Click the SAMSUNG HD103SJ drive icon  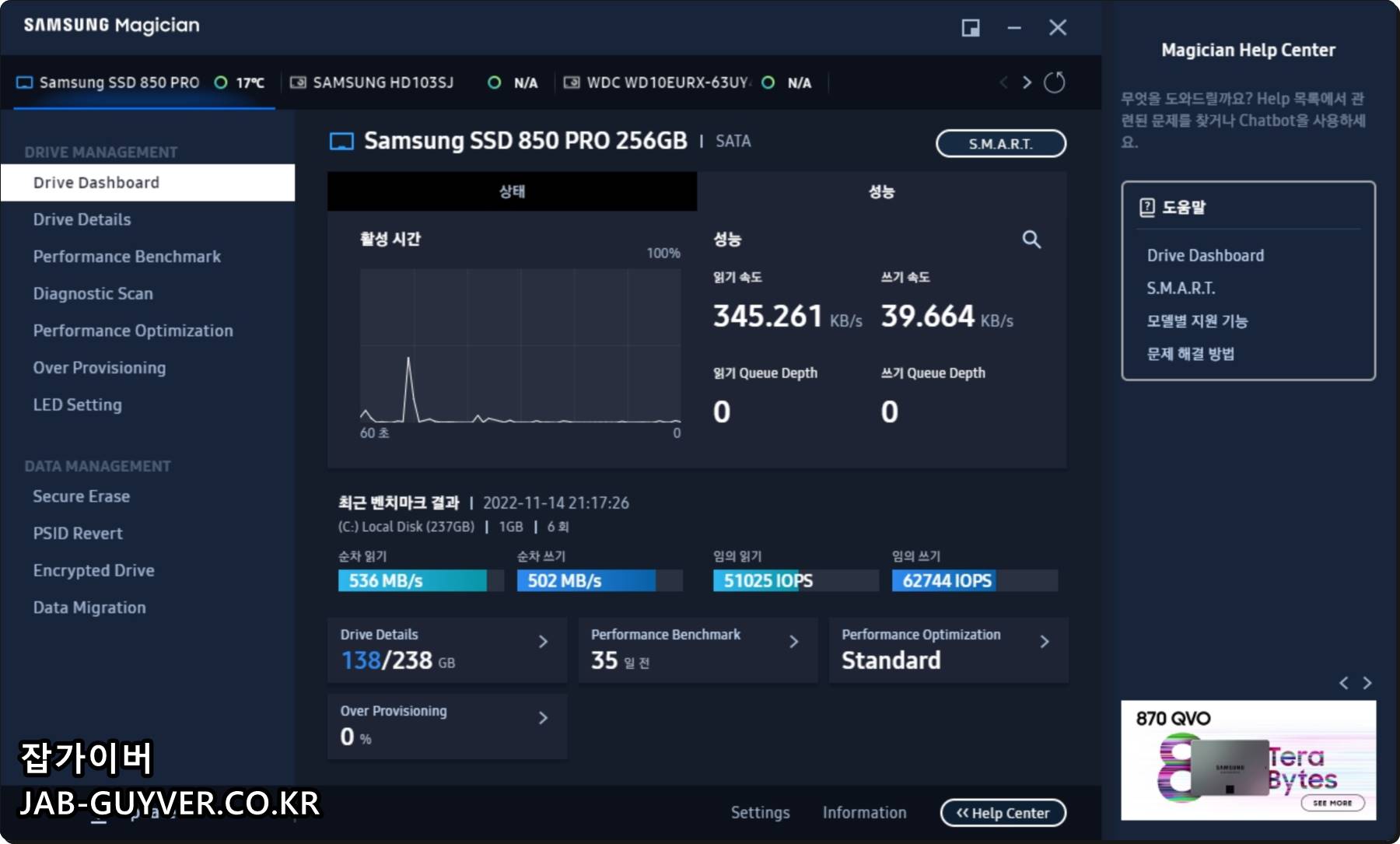point(298,82)
